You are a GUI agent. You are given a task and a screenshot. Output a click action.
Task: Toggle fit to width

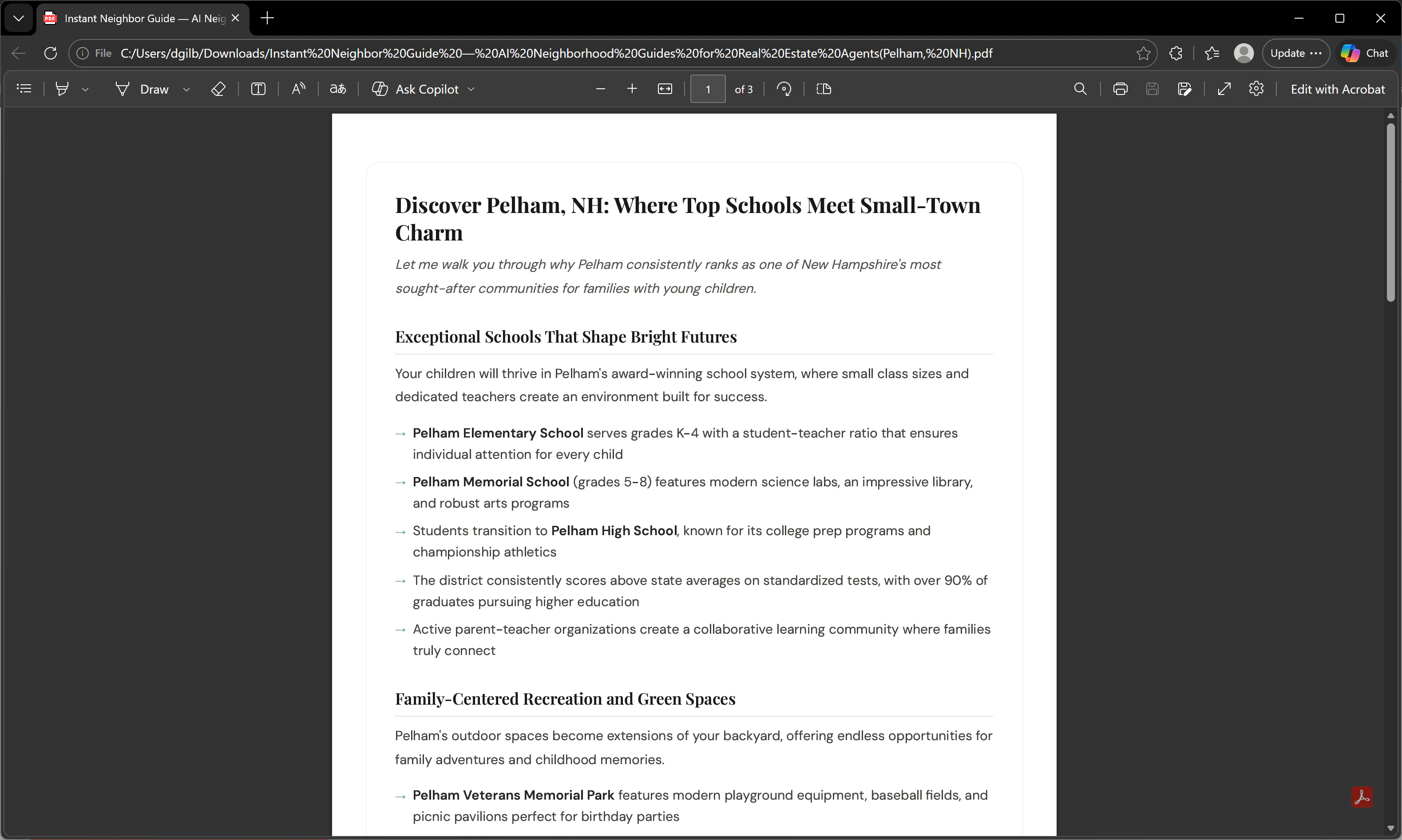(665, 89)
